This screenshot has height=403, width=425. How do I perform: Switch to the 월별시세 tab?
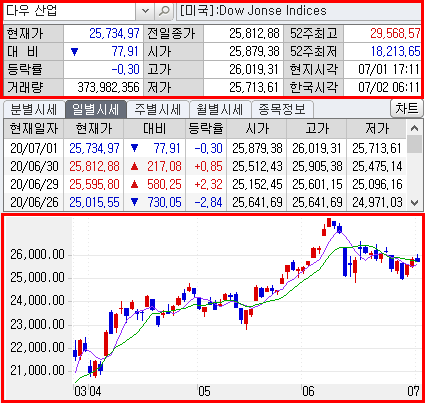point(219,109)
